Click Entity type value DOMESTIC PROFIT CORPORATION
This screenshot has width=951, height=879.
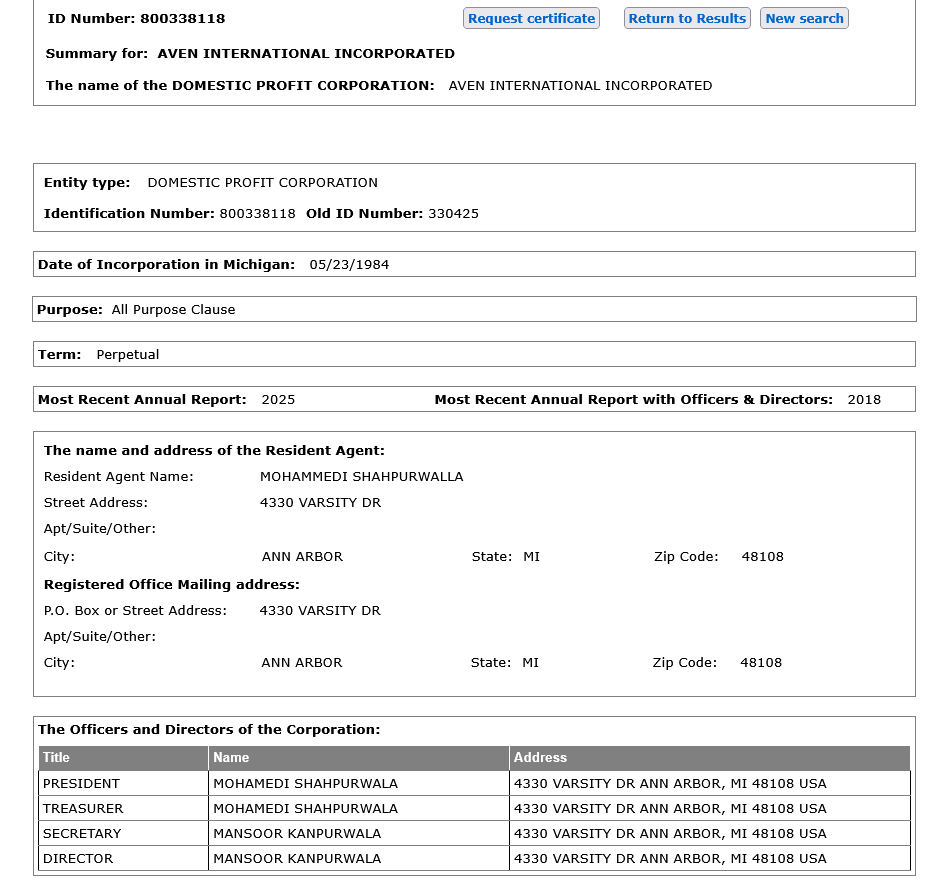(x=263, y=183)
